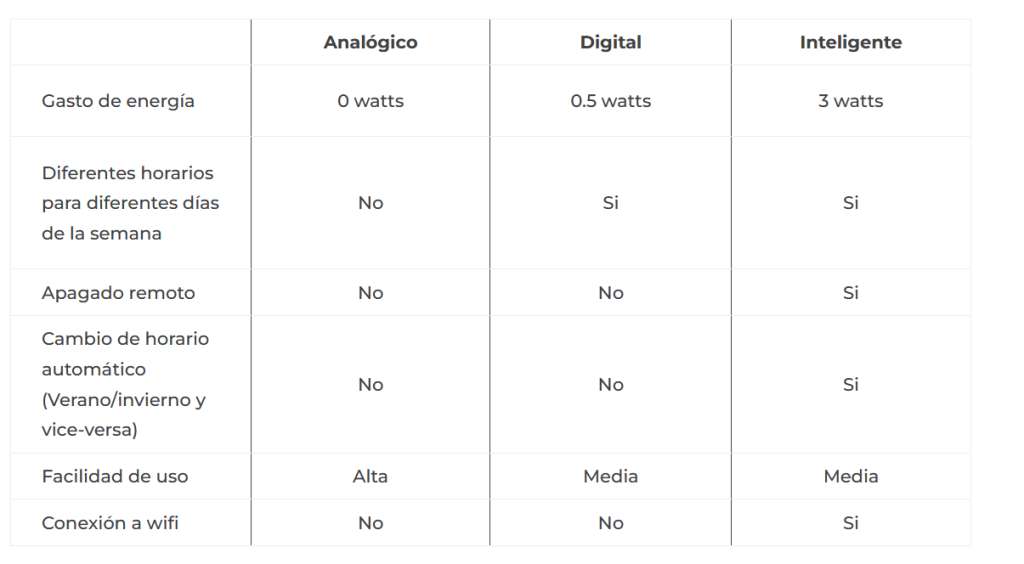Click Facilidad de uso row label
Screen dimensions: 1024x564
point(115,477)
